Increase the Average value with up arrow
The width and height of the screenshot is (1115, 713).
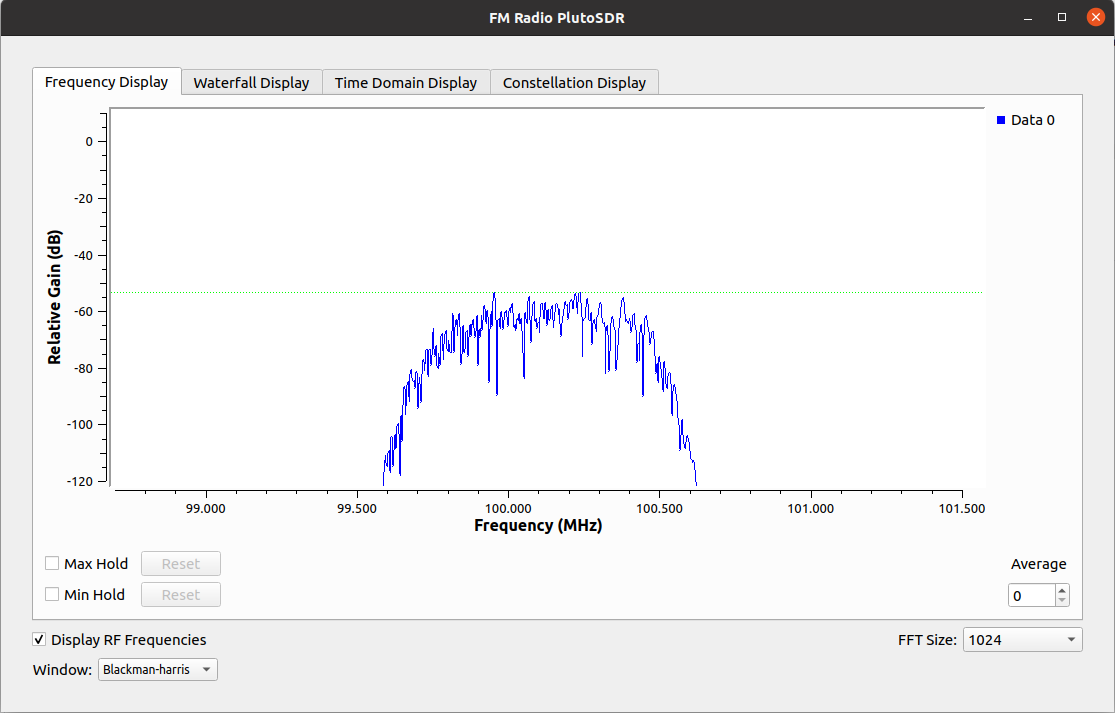1062,590
